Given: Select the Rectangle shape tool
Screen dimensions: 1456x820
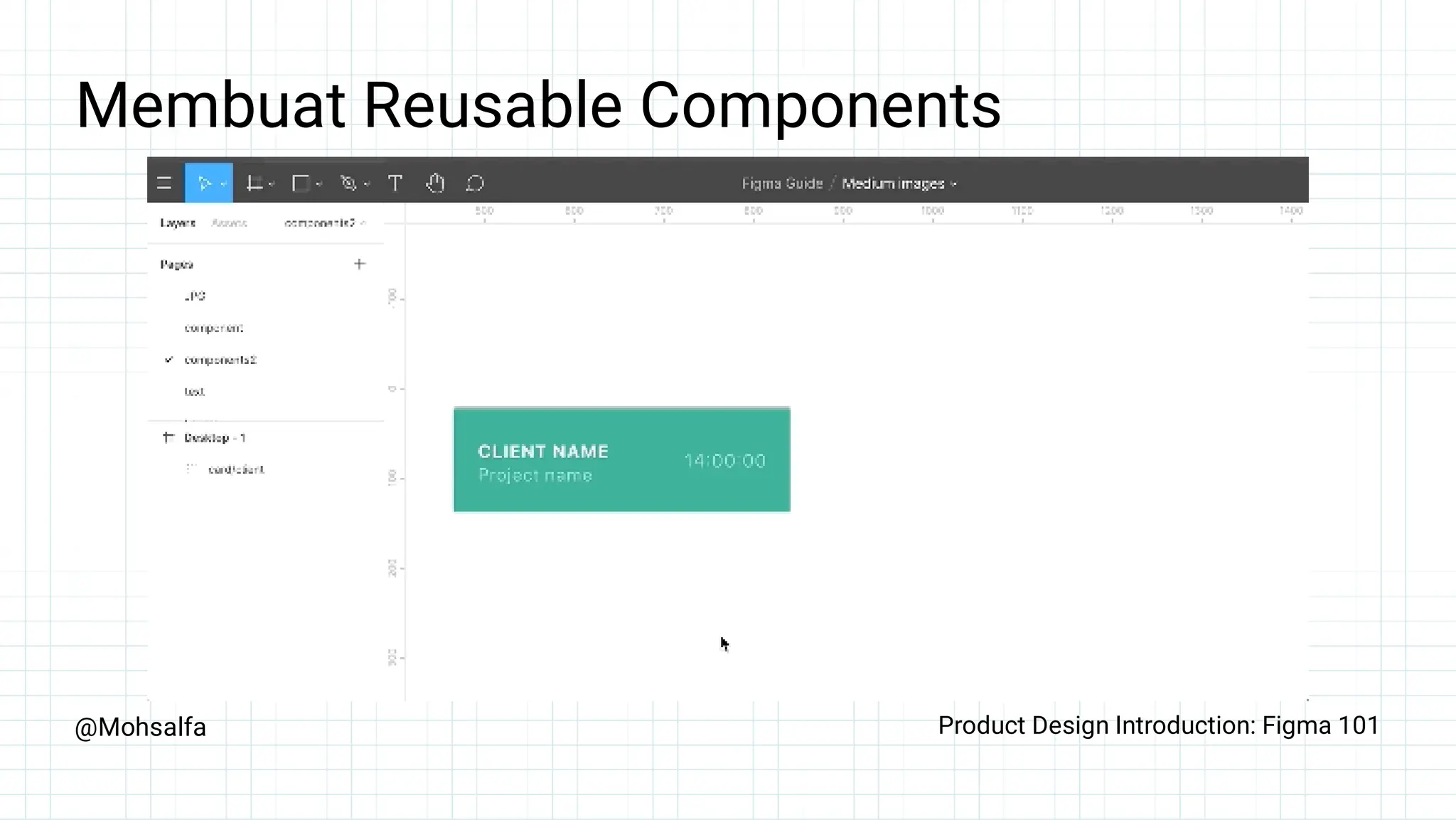Looking at the screenshot, I should click(x=301, y=183).
